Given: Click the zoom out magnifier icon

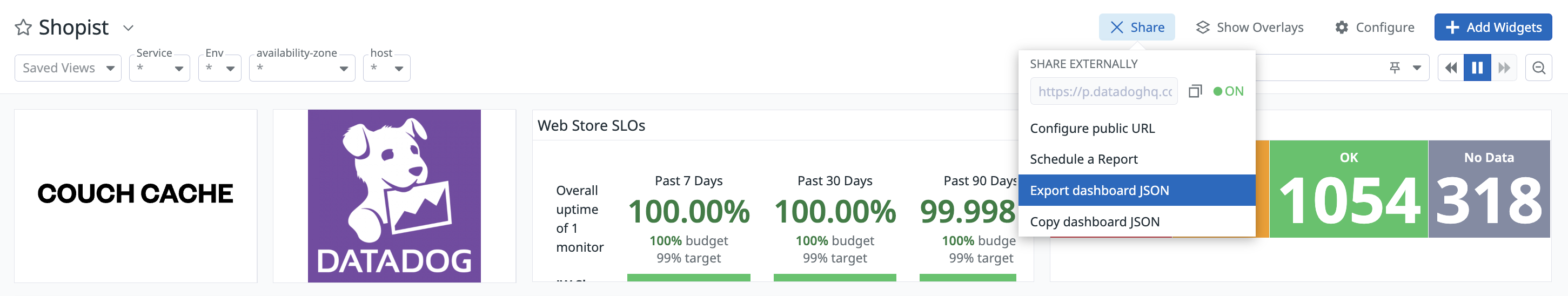Looking at the screenshot, I should (x=1539, y=68).
